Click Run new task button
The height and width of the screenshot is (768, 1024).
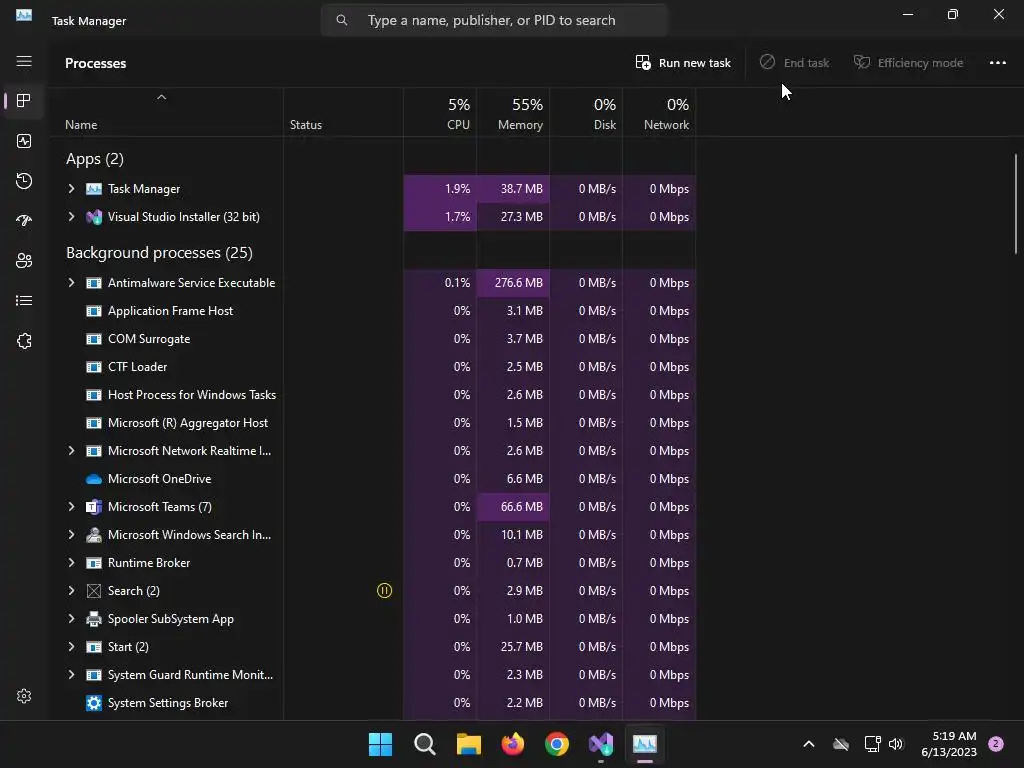click(x=683, y=63)
